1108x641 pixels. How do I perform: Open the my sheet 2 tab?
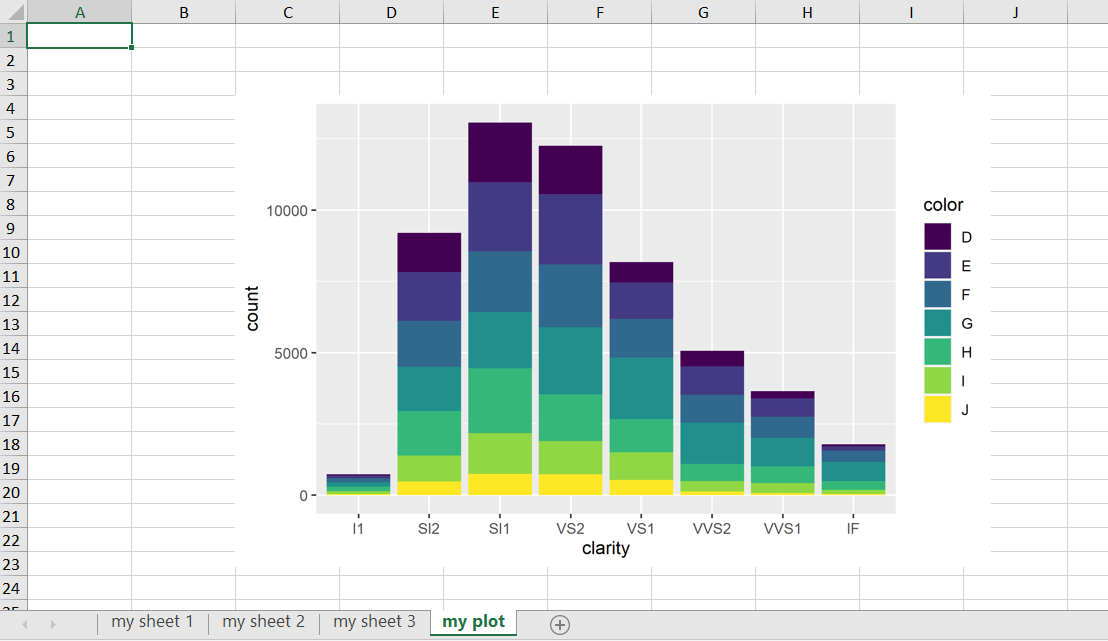pyautogui.click(x=263, y=621)
